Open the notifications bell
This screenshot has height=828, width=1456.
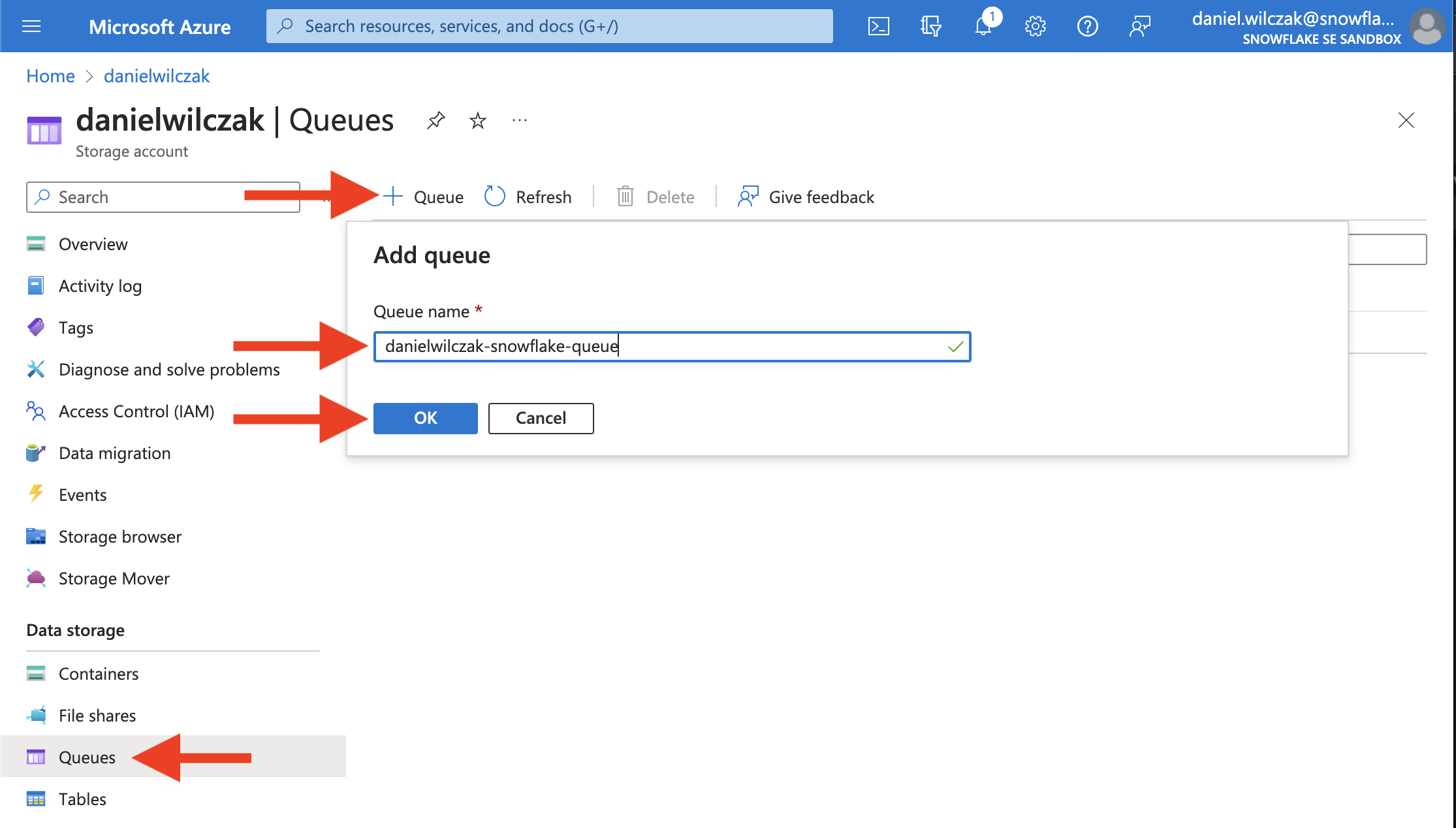point(983,26)
